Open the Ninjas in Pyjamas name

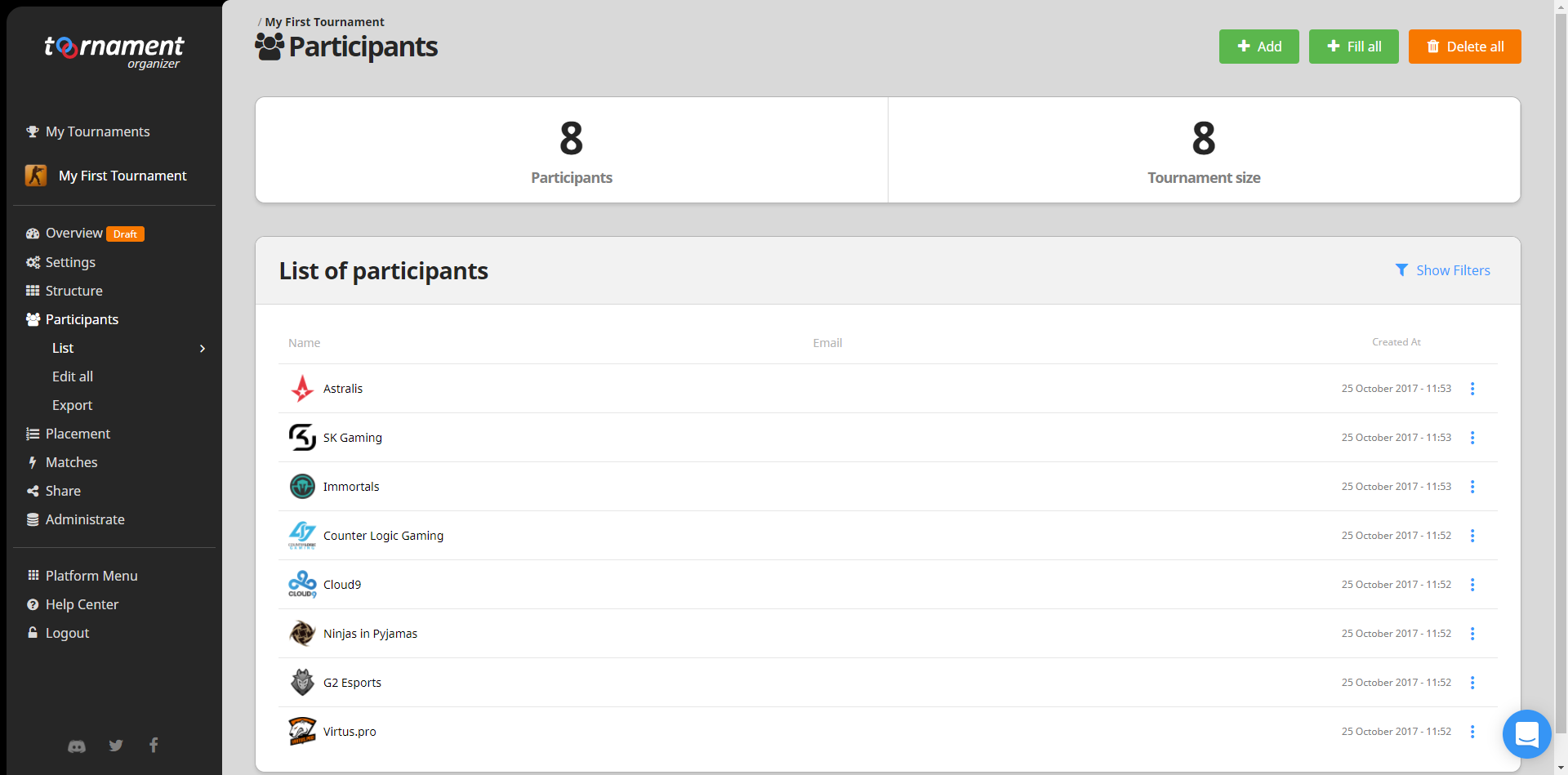[x=370, y=634]
